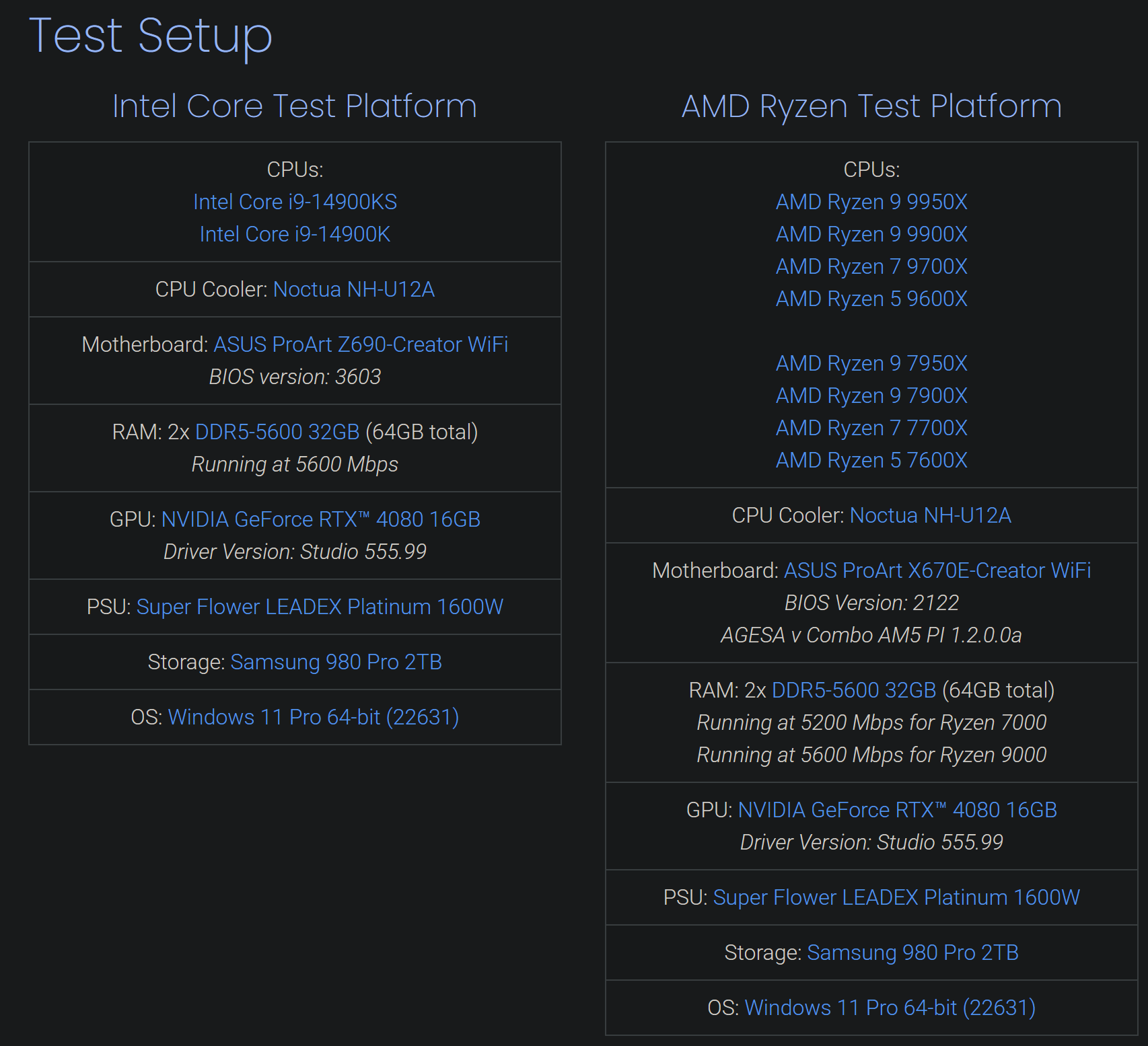The width and height of the screenshot is (1148, 1046).
Task: Open ASUS ProArt Z690-Creator WiFi link
Action: [x=361, y=344]
